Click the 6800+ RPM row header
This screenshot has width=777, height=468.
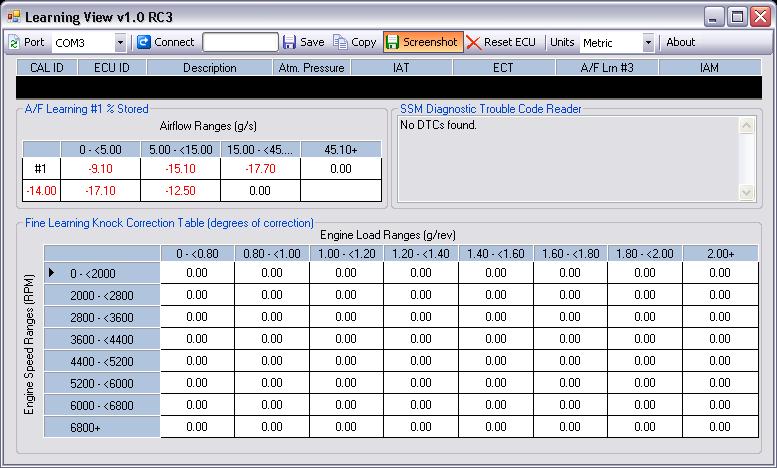(x=101, y=426)
